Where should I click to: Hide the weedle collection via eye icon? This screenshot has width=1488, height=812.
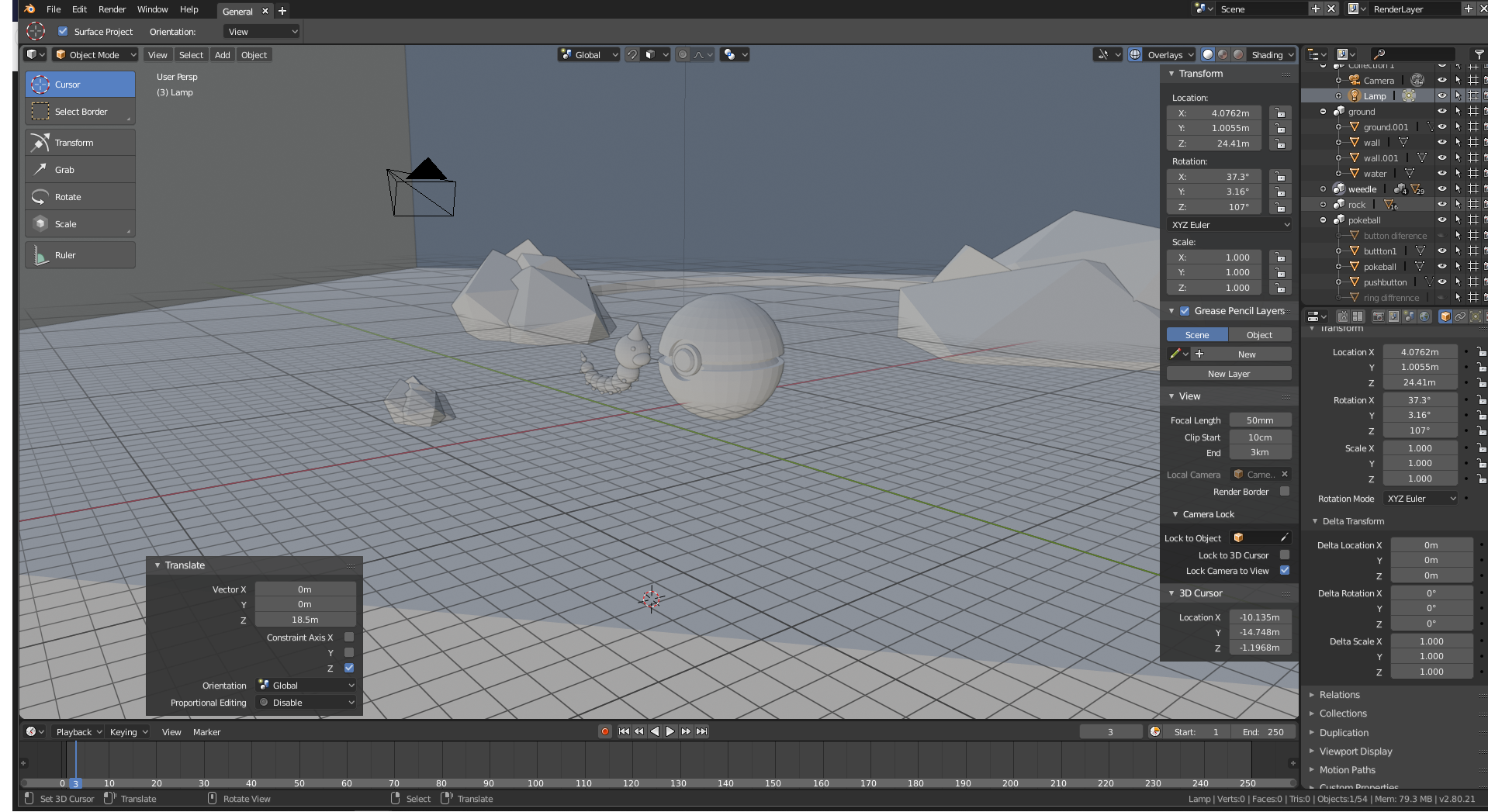pos(1442,189)
